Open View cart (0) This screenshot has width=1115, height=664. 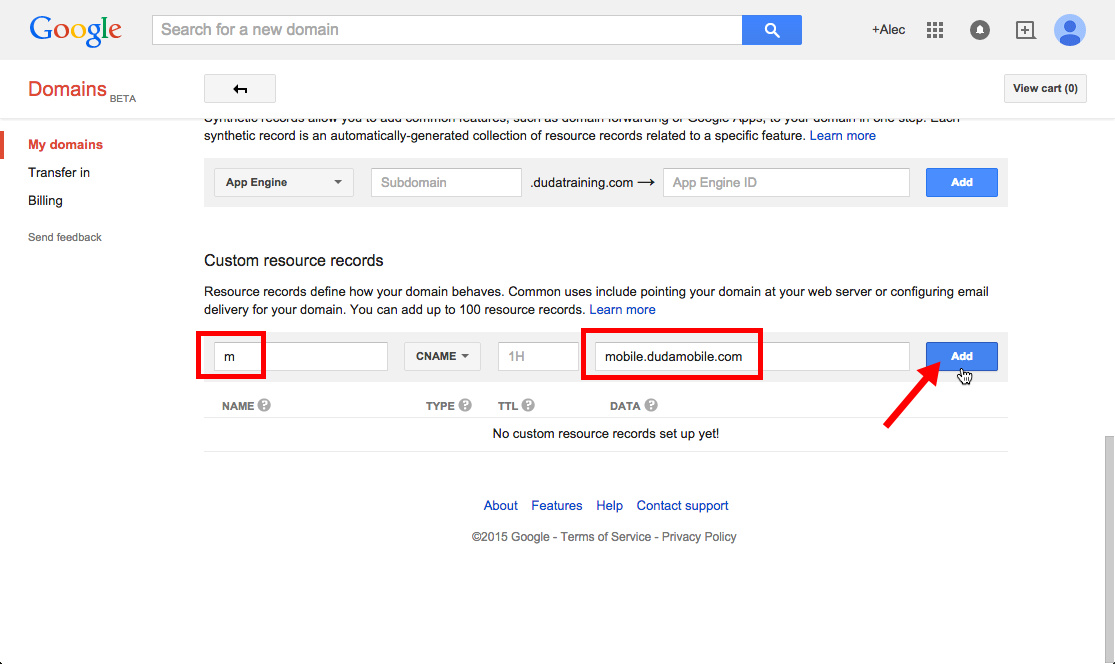click(1045, 88)
